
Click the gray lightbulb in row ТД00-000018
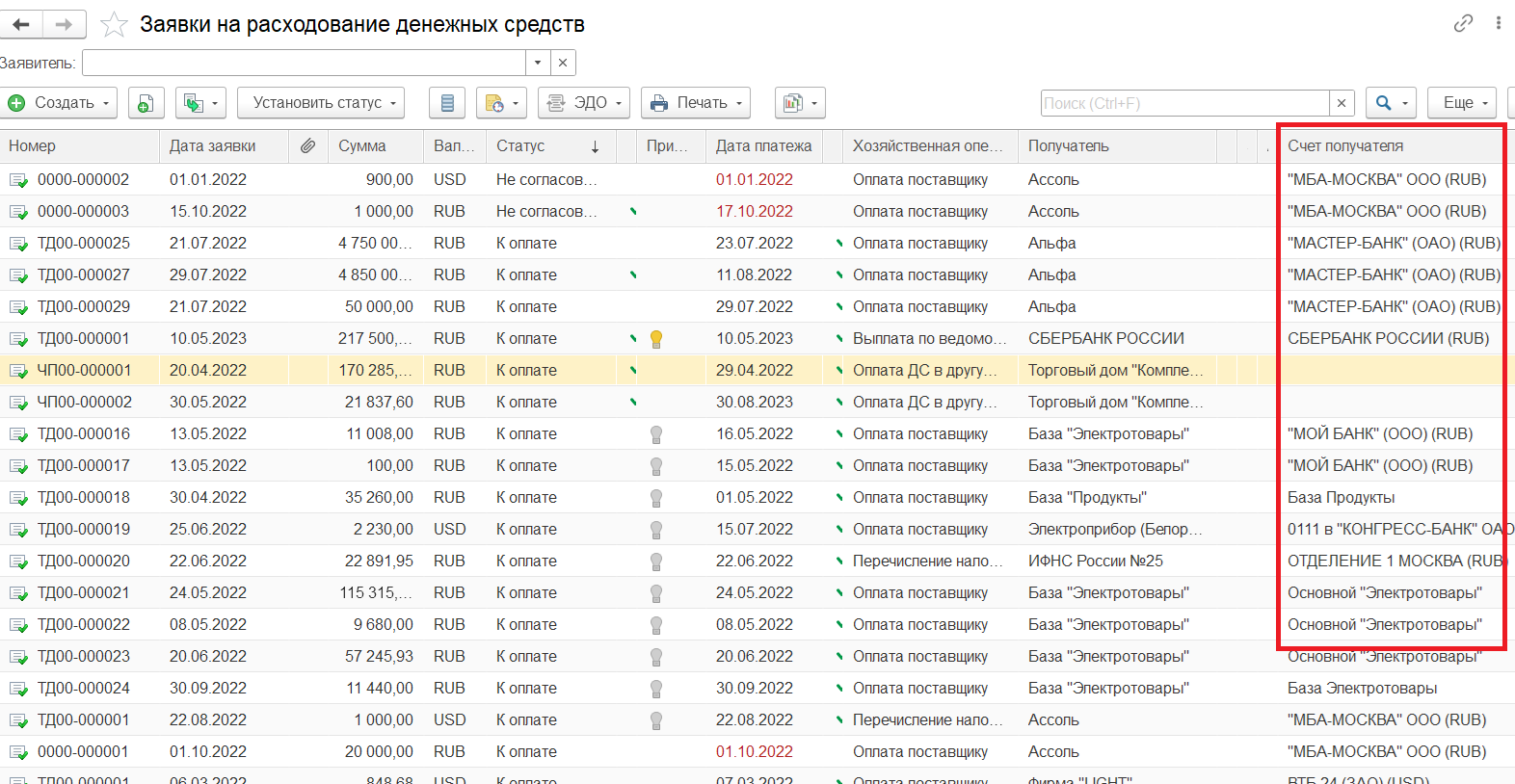(656, 498)
